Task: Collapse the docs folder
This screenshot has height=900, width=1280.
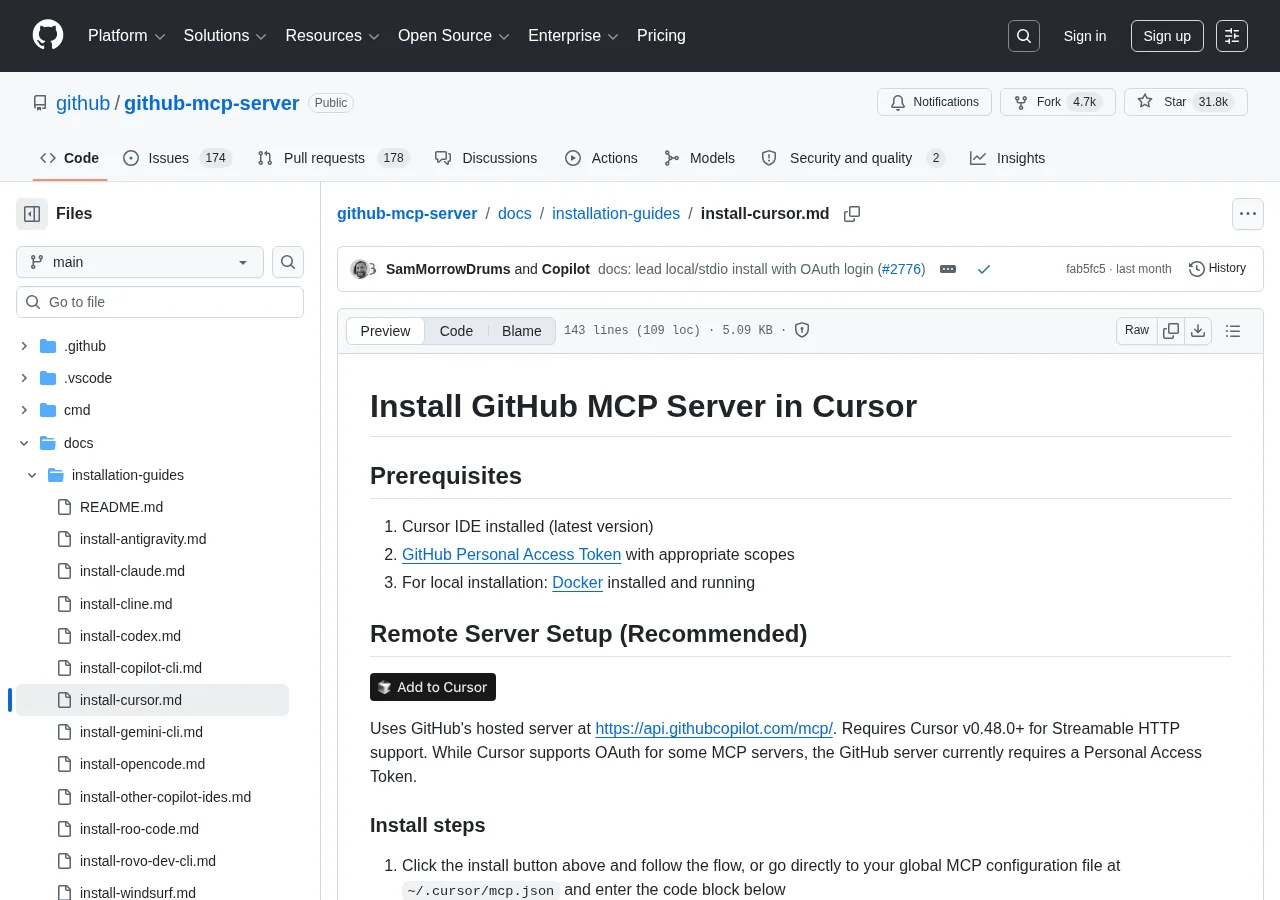Action: pos(25,443)
